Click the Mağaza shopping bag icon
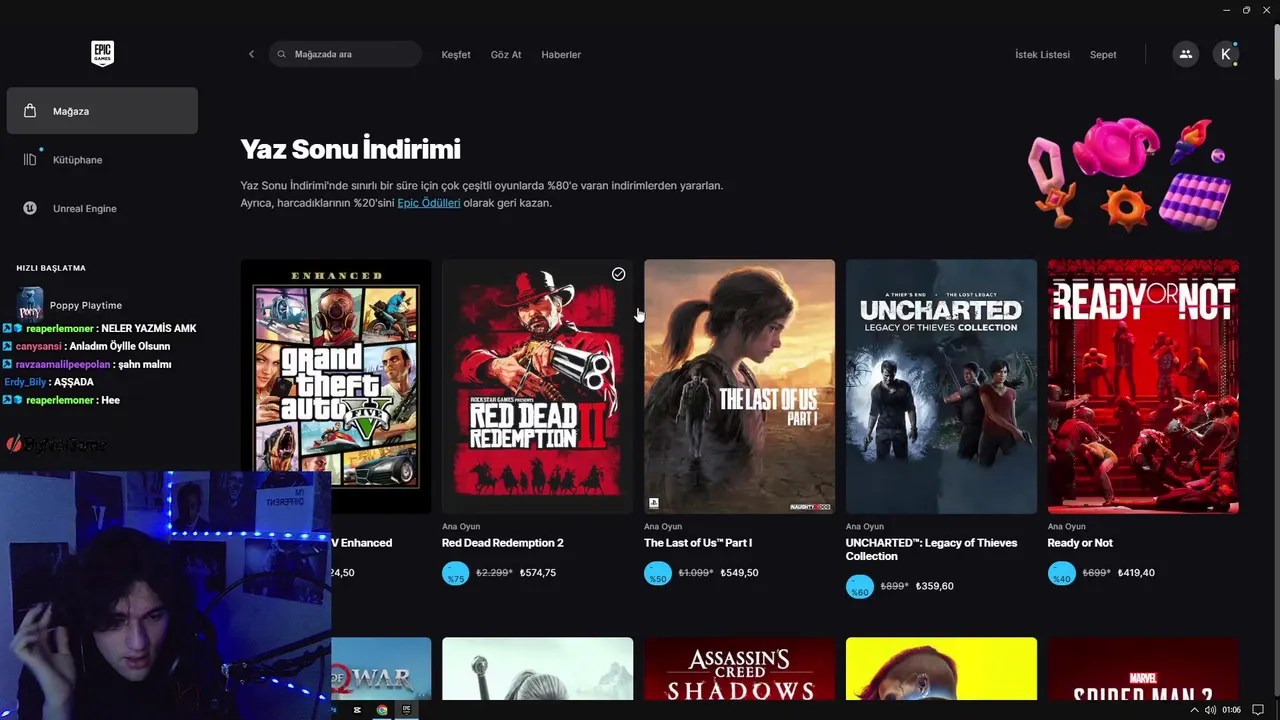 click(x=30, y=111)
